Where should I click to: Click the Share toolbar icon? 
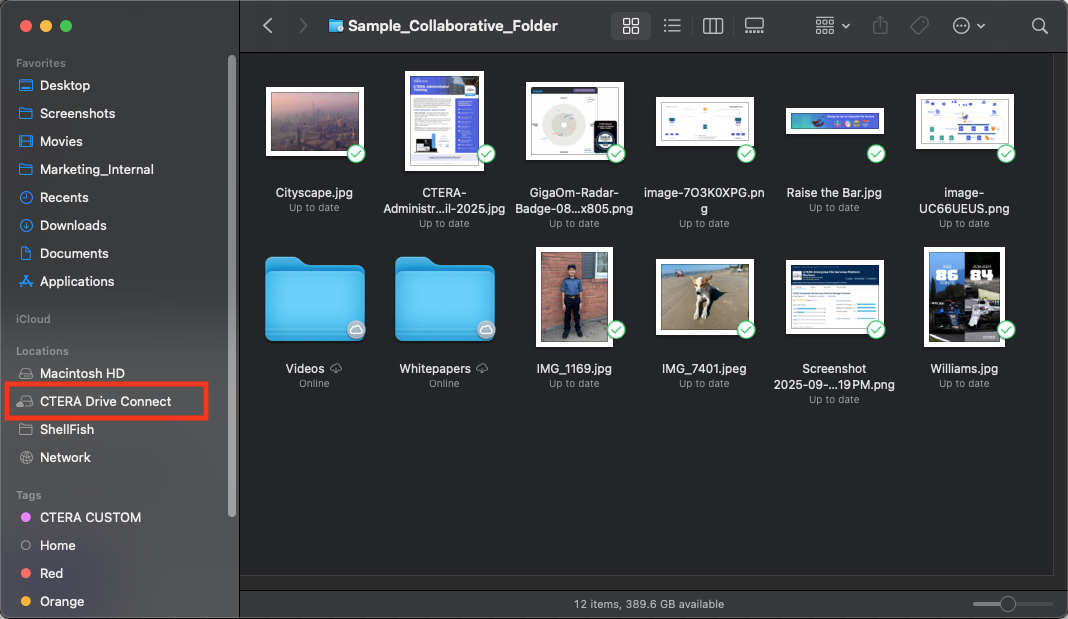click(x=880, y=26)
